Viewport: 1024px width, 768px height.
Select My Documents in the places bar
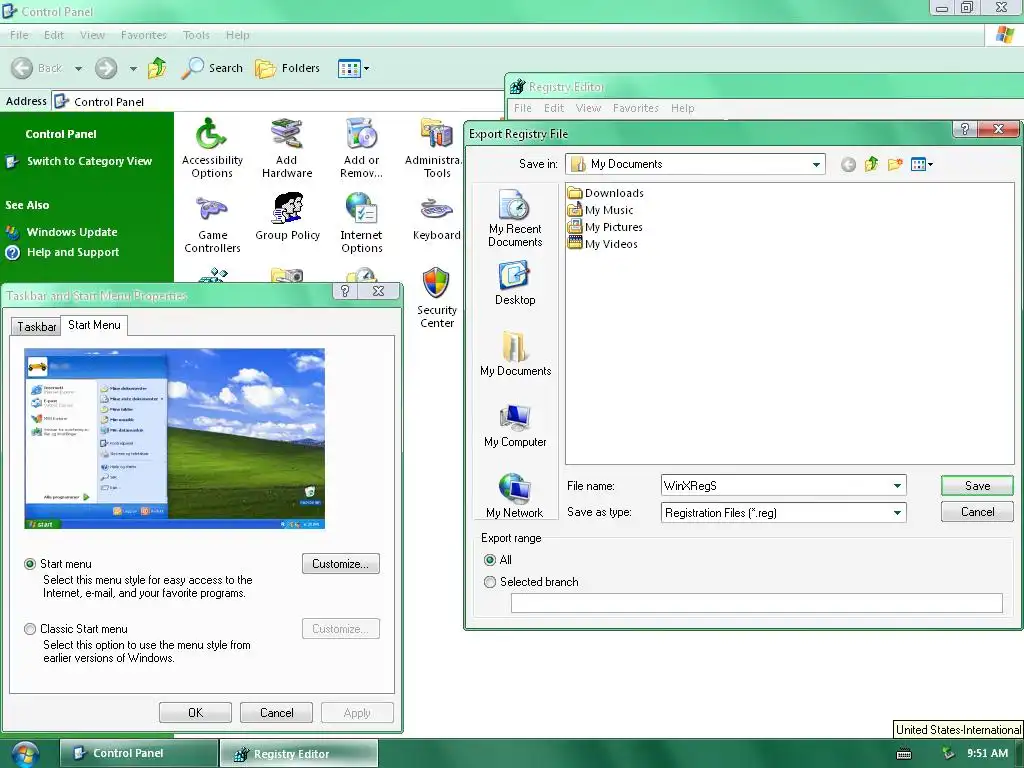(515, 354)
